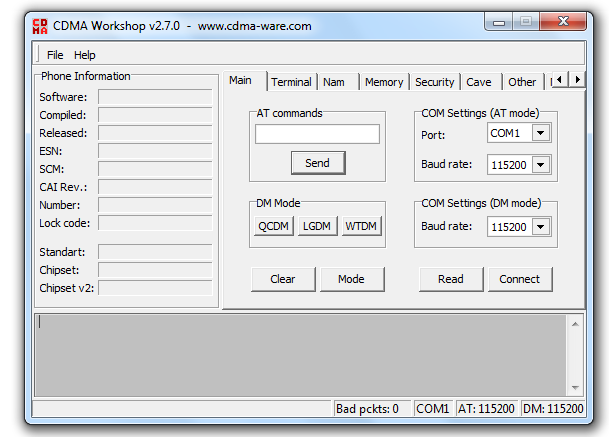Open the Other tab
Image resolution: width=609 pixels, height=437 pixels.
tap(523, 82)
